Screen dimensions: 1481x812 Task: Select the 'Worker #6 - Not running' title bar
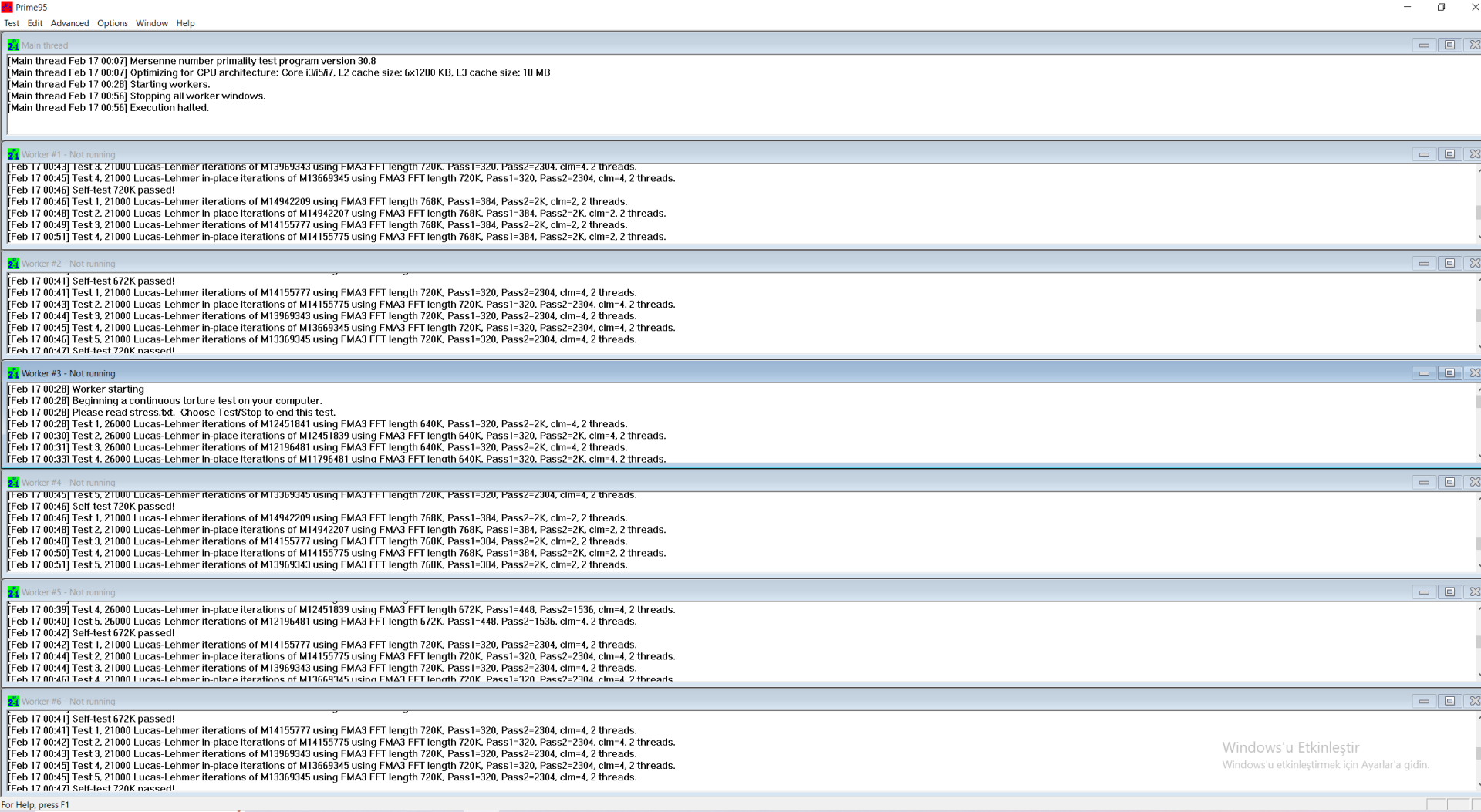pyautogui.click(x=69, y=702)
